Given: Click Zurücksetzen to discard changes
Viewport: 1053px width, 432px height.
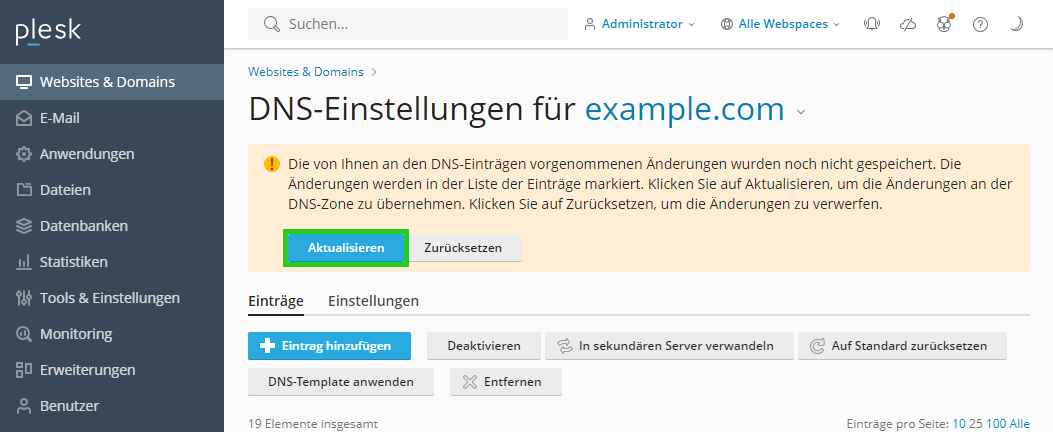Looking at the screenshot, I should point(463,248).
